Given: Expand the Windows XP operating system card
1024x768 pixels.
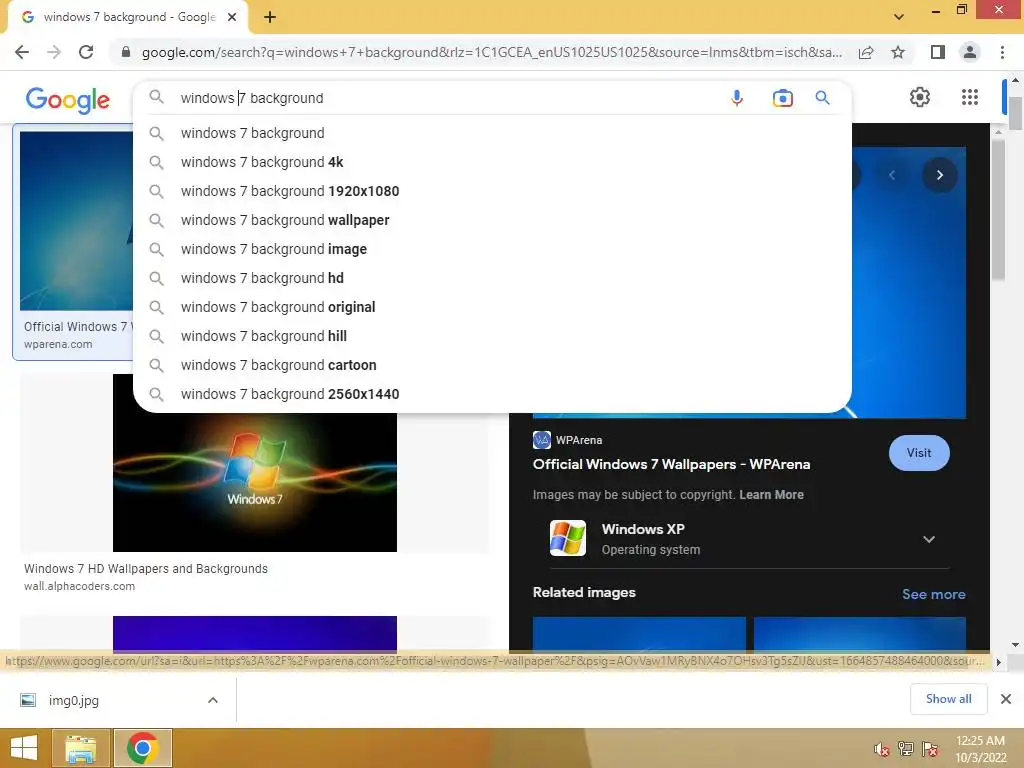Looking at the screenshot, I should (929, 539).
